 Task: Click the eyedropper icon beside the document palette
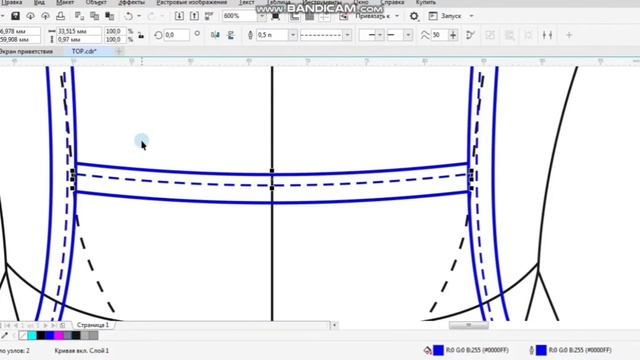pyautogui.click(x=4, y=336)
